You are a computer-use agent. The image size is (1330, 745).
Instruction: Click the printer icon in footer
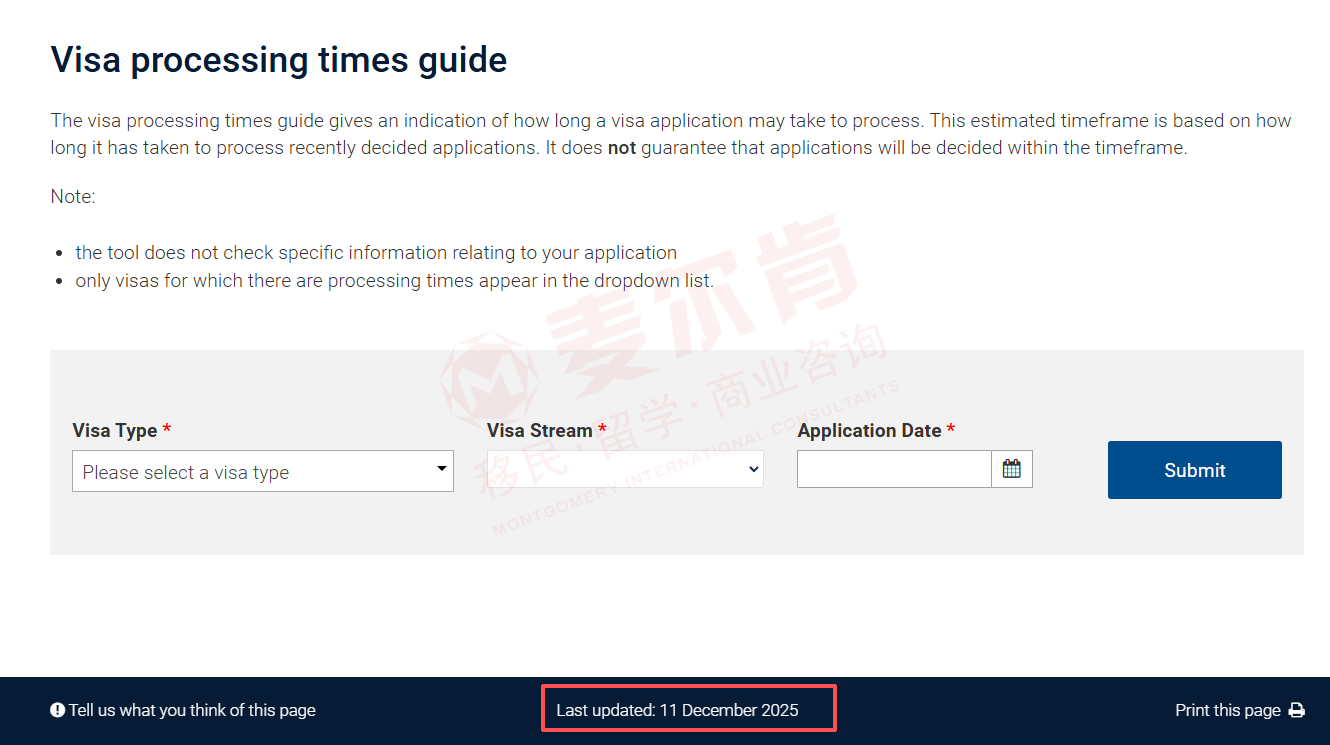[1296, 710]
